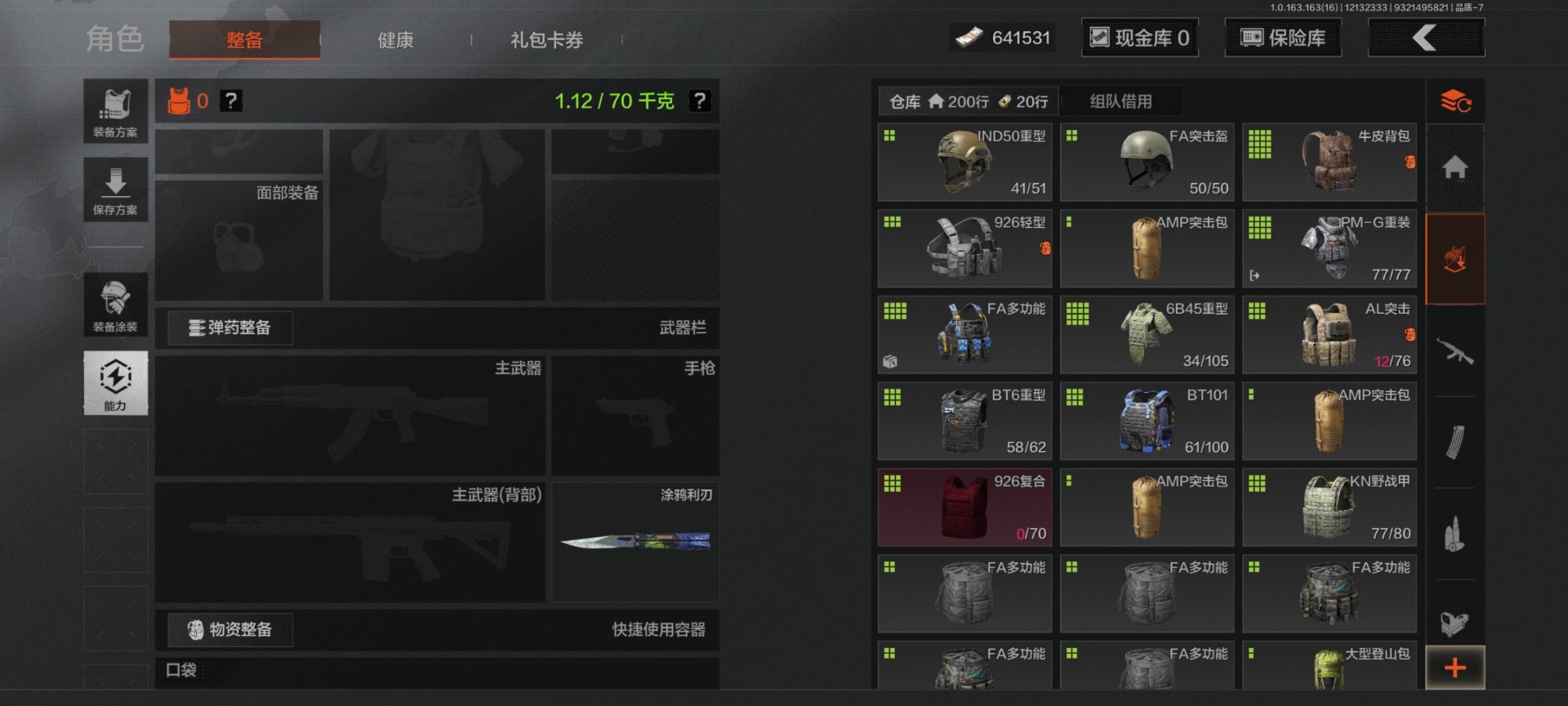This screenshot has height=706, width=1568.
Task: Click the back arrow button
Action: (x=1426, y=38)
